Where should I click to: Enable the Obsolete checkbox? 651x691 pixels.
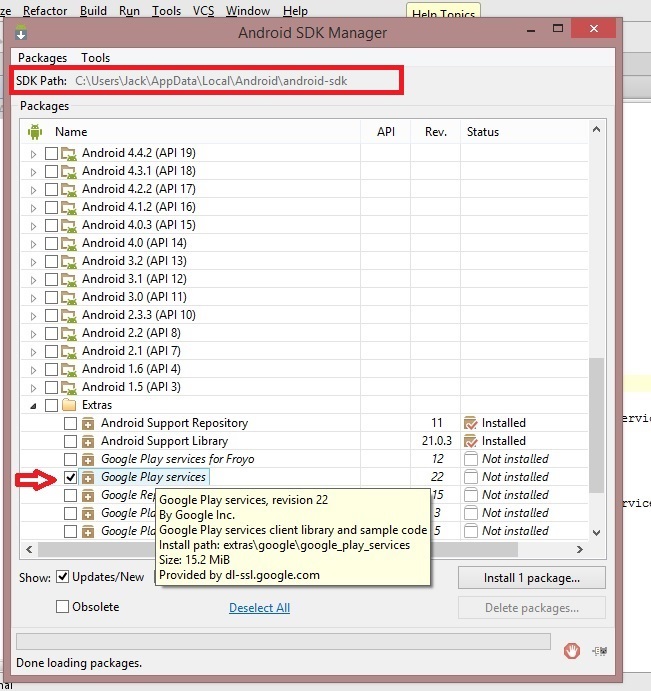[x=63, y=607]
